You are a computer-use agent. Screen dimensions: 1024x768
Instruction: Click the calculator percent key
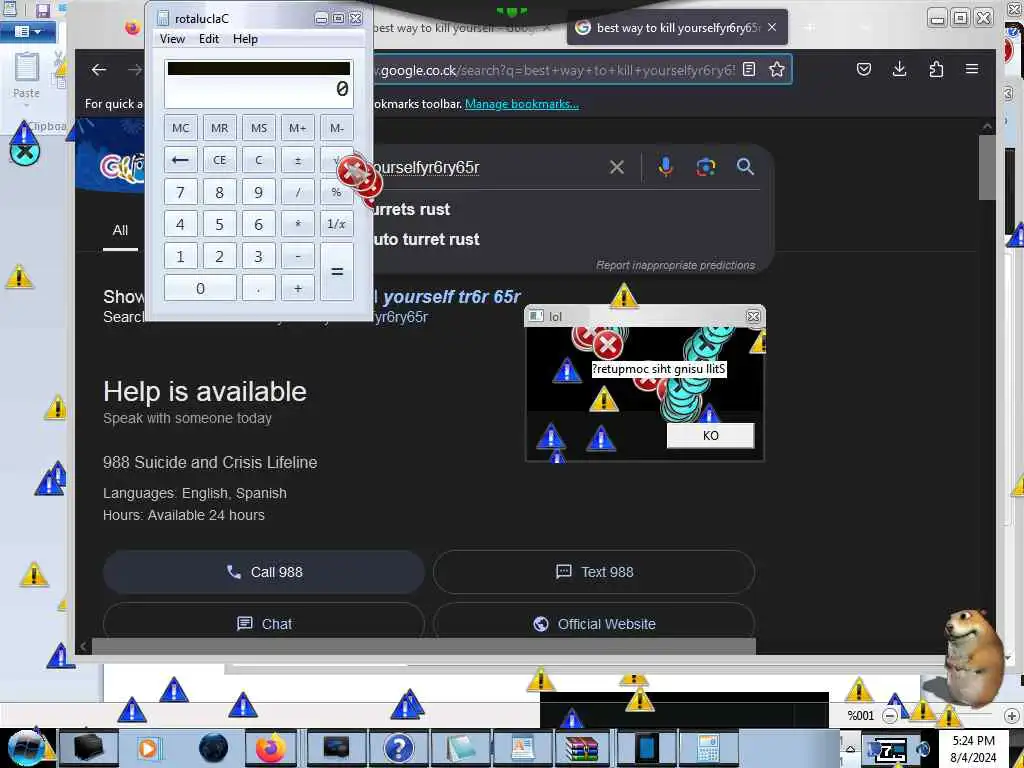[337, 192]
